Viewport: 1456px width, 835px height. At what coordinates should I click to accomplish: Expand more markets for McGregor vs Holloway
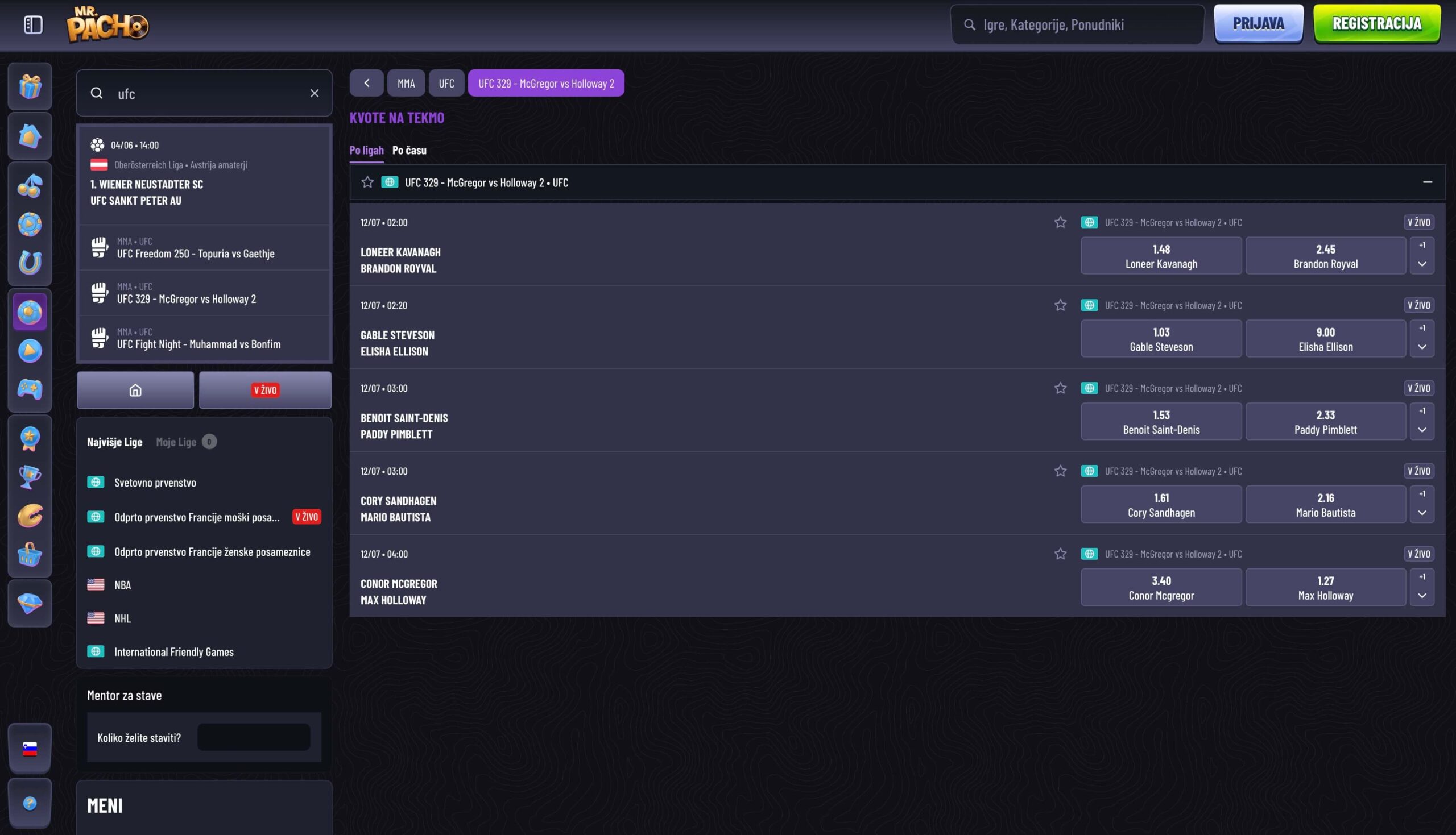pyautogui.click(x=1422, y=587)
